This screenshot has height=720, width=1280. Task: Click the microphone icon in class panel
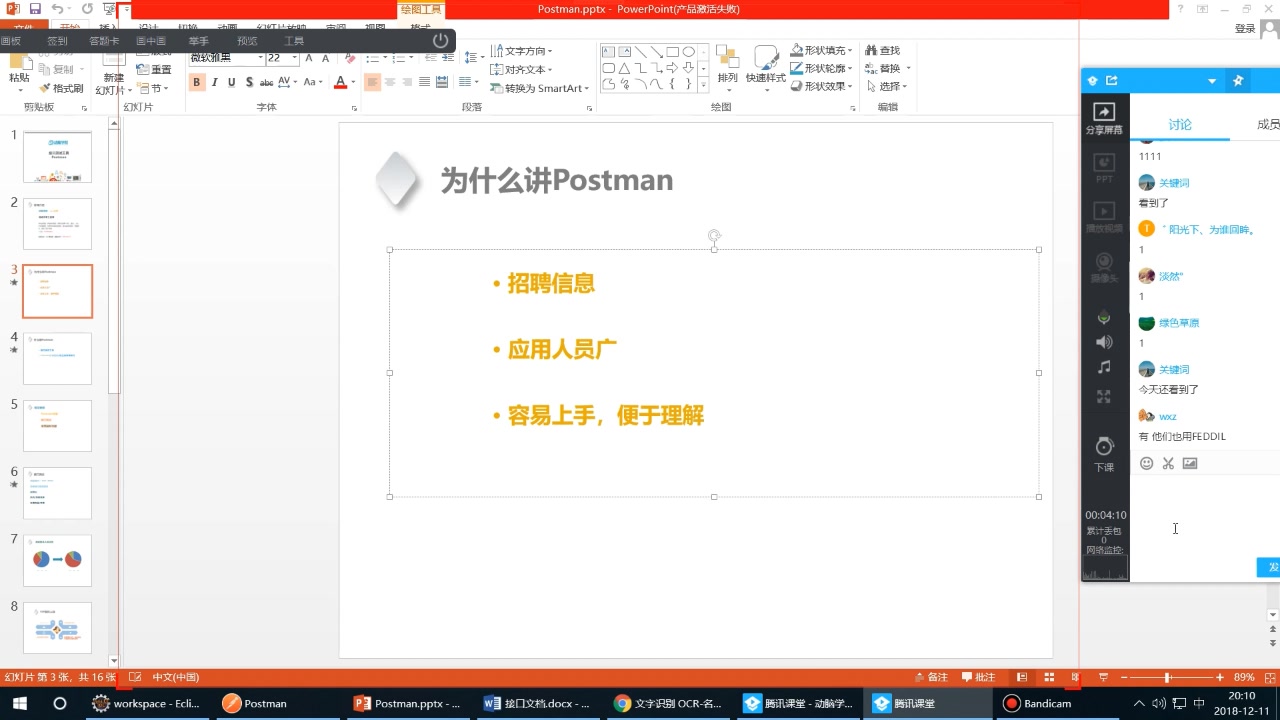(1104, 317)
